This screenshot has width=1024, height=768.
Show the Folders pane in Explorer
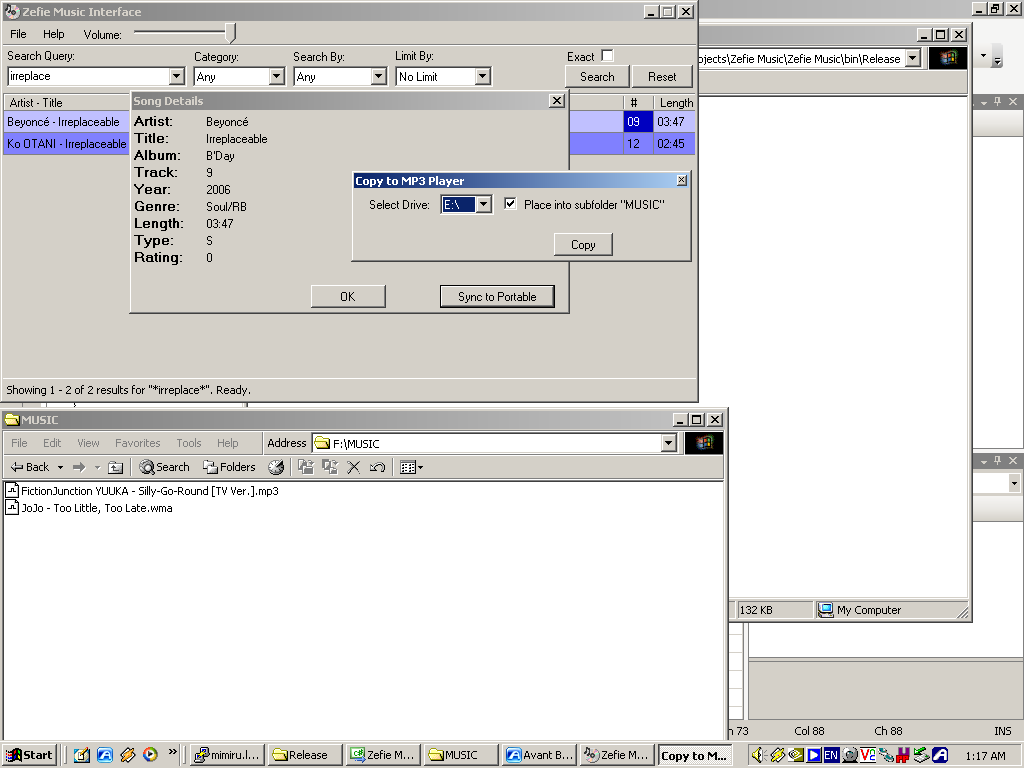[229, 467]
